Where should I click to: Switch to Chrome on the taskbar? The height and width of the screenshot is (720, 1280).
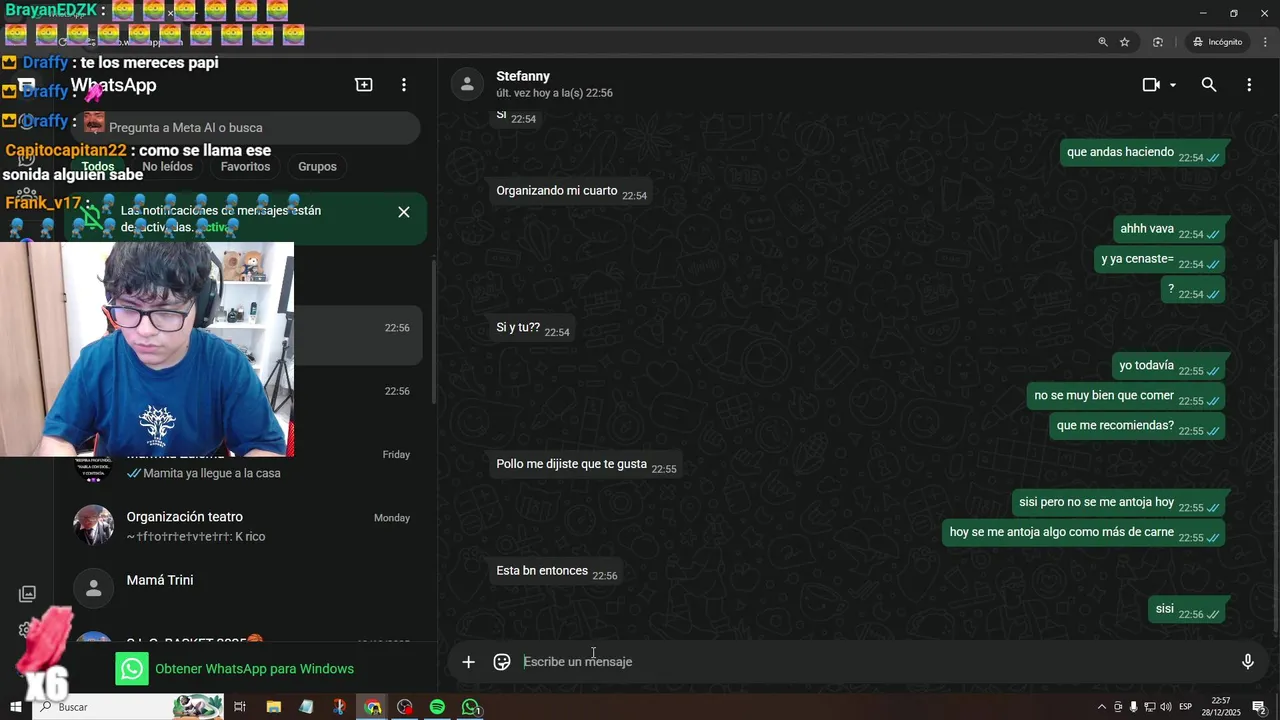tap(373, 707)
